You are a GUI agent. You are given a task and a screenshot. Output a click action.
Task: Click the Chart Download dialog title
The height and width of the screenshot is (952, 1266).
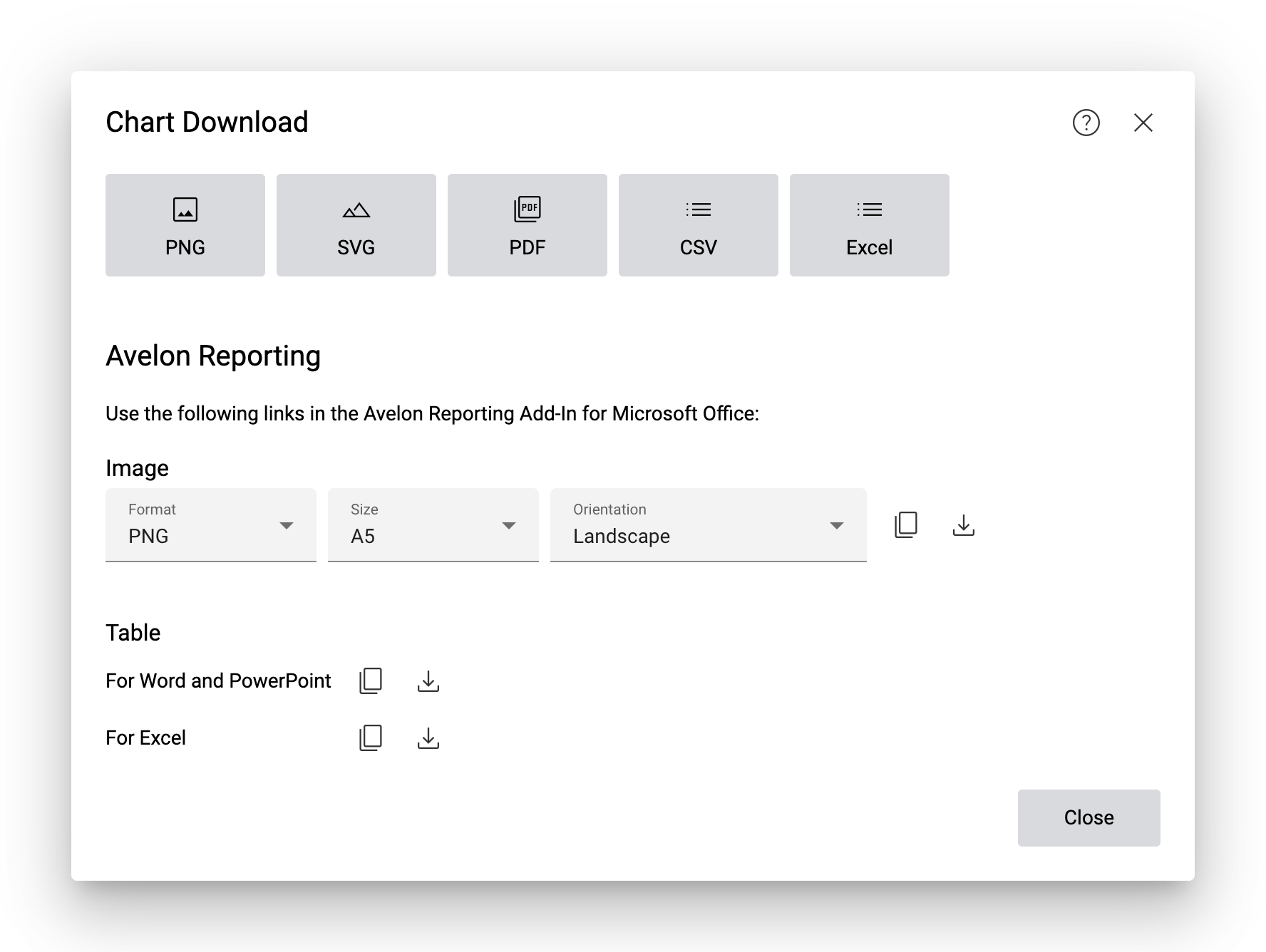[x=207, y=123]
